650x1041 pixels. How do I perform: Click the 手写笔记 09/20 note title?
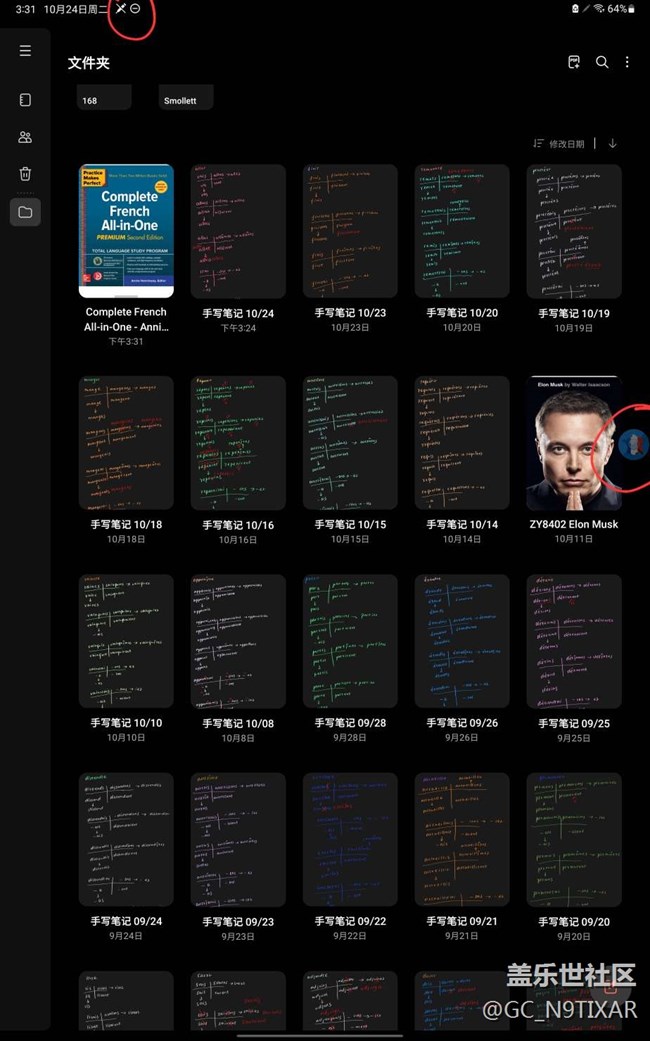[574, 921]
